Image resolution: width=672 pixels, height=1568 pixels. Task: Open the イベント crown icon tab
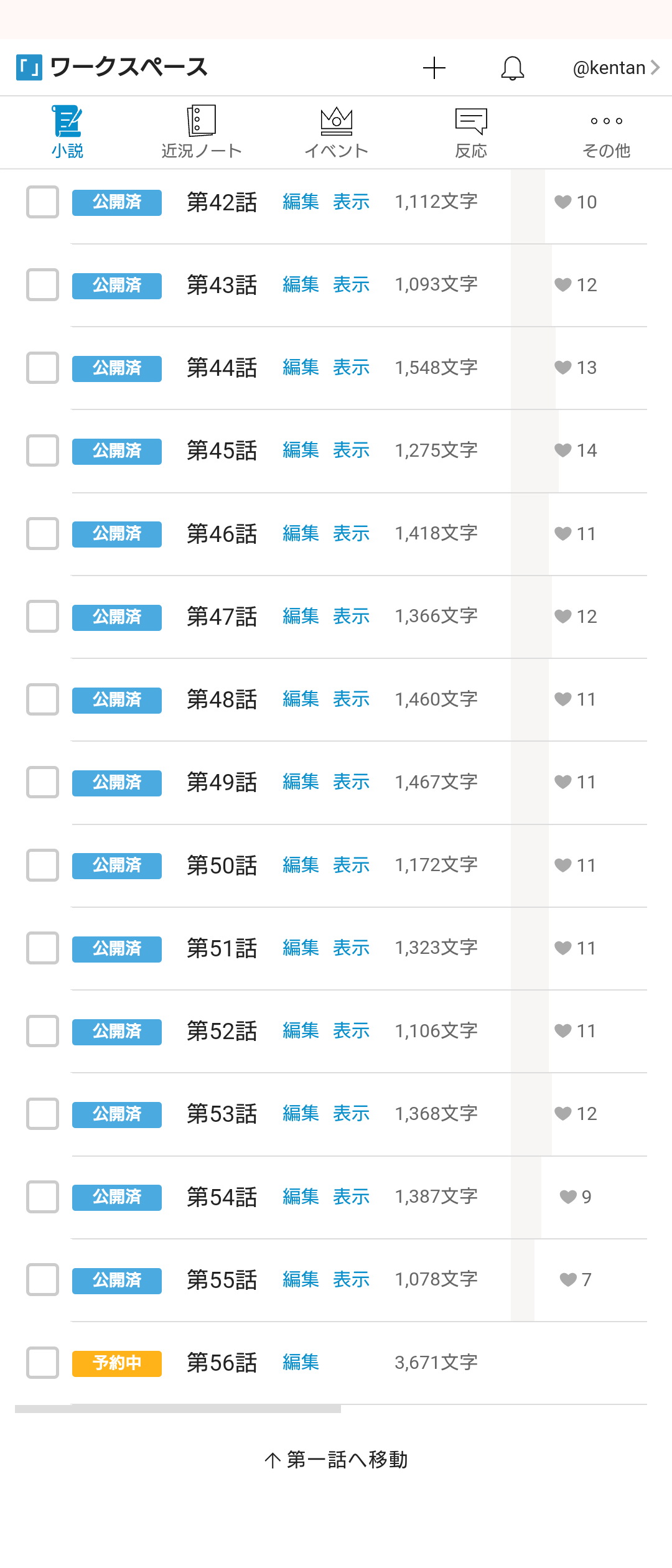click(x=336, y=132)
